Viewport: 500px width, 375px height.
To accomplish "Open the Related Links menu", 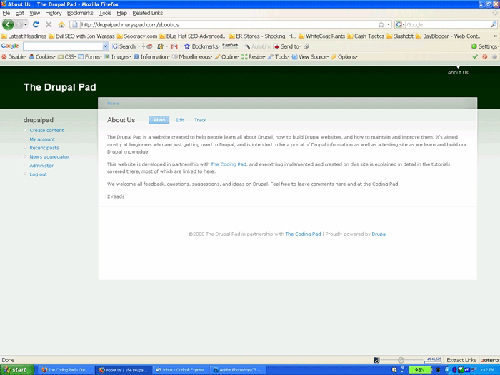I will tap(148, 13).
